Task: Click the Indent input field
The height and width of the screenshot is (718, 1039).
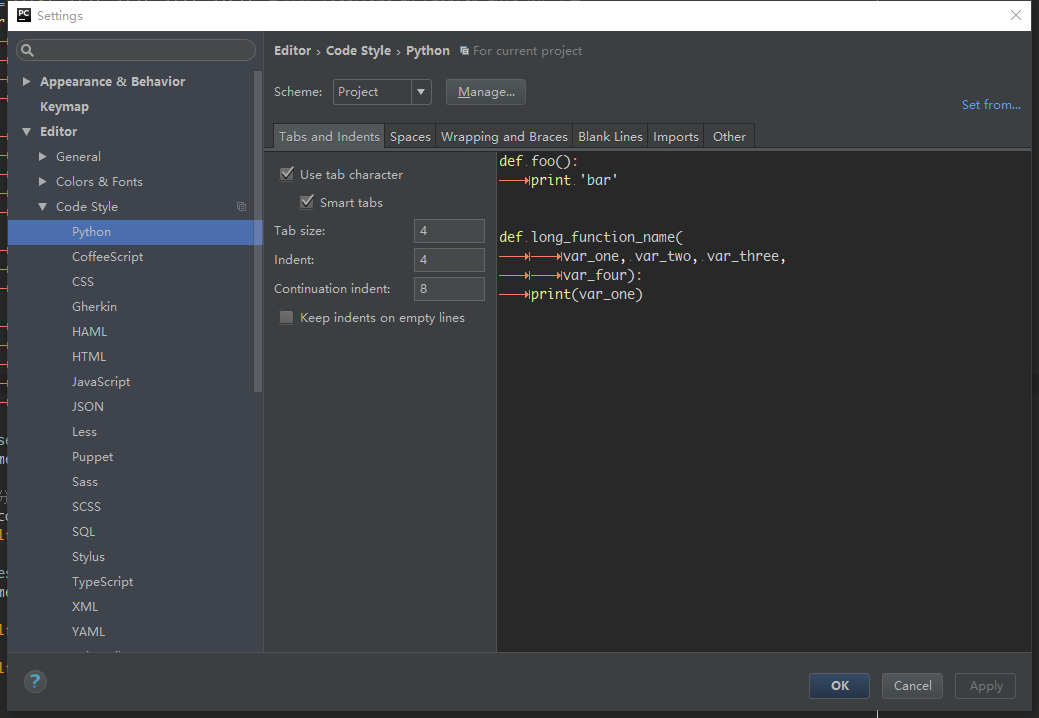Action: click(449, 260)
